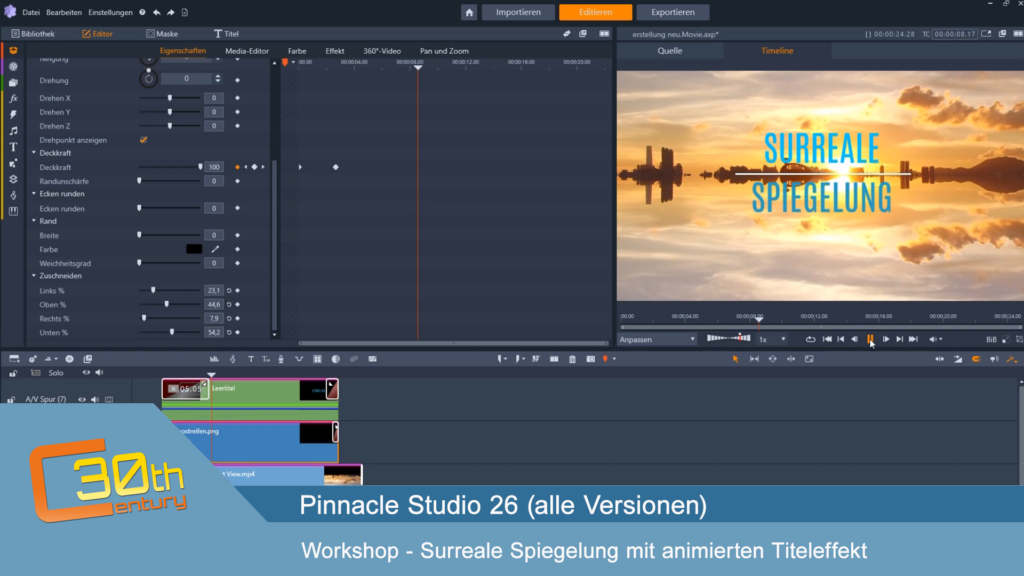Toggle visibility eye of A/V Spur (7)
This screenshot has width=1024, height=576.
pyautogui.click(x=82, y=399)
